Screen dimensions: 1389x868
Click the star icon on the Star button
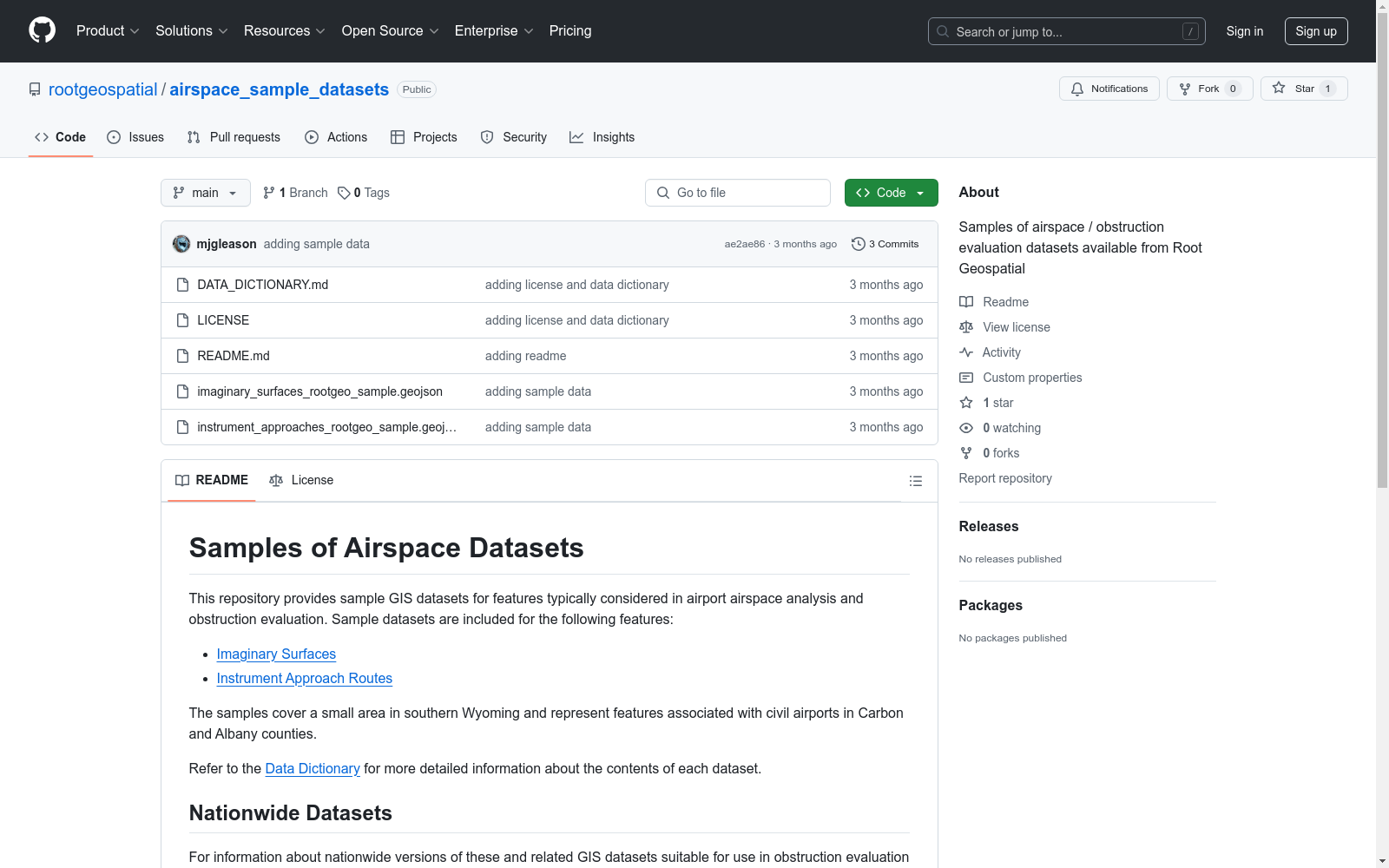(1279, 88)
